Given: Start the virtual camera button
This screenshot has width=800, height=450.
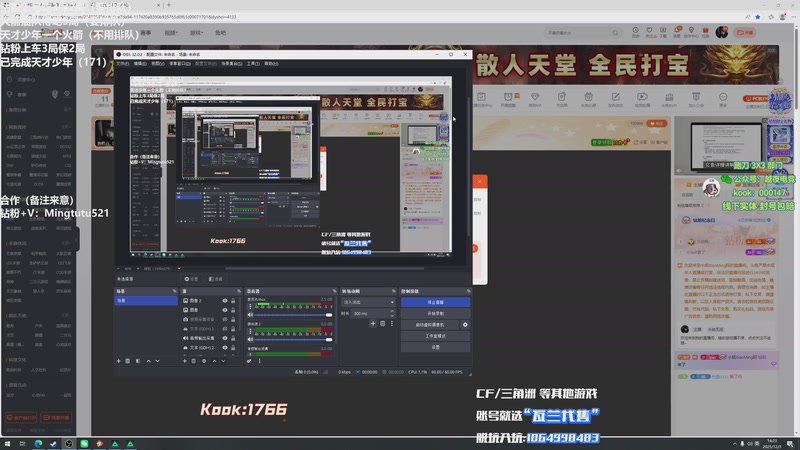Looking at the screenshot, I should pos(430,324).
